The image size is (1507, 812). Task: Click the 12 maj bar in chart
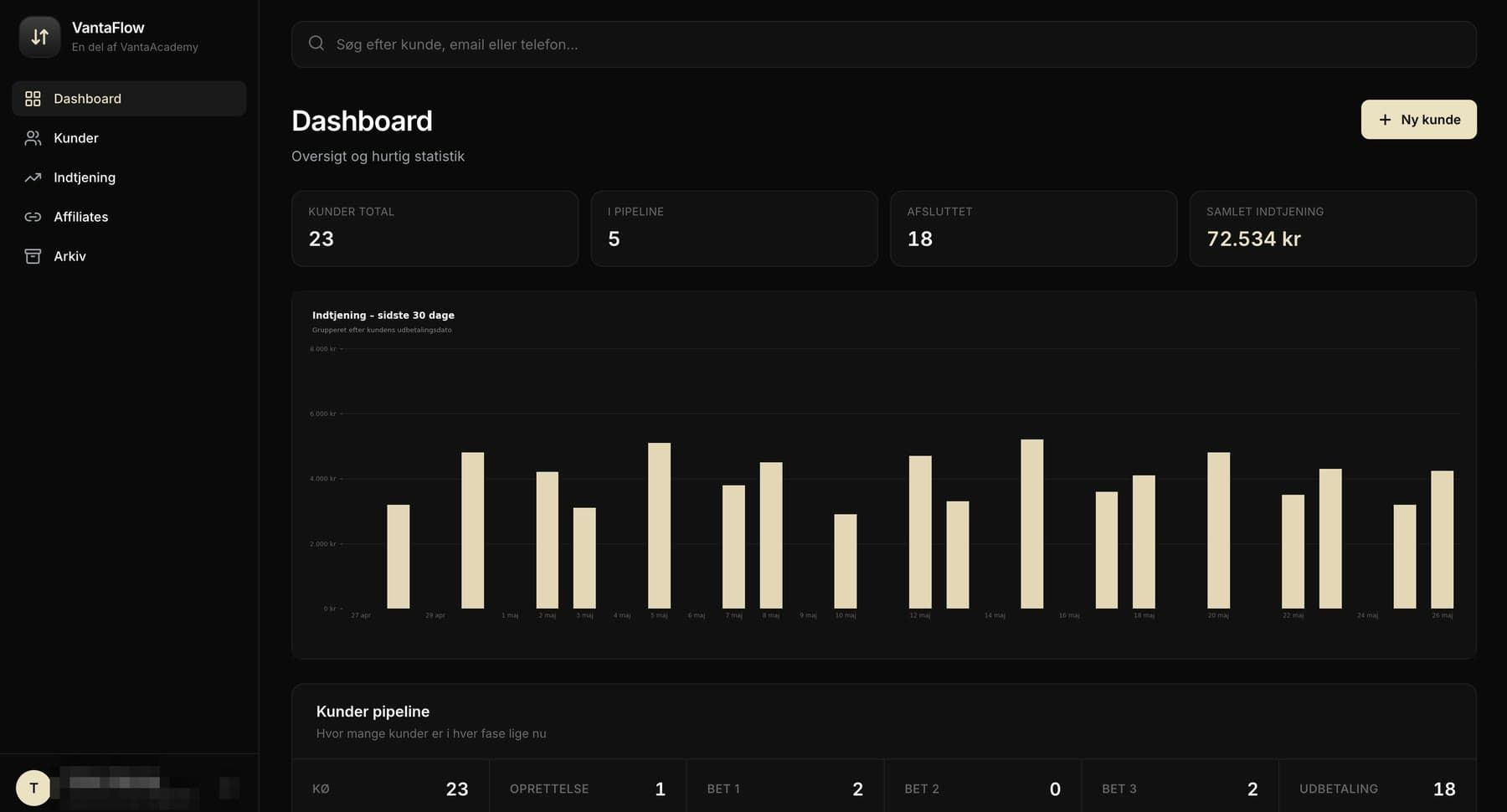pyautogui.click(x=920, y=532)
